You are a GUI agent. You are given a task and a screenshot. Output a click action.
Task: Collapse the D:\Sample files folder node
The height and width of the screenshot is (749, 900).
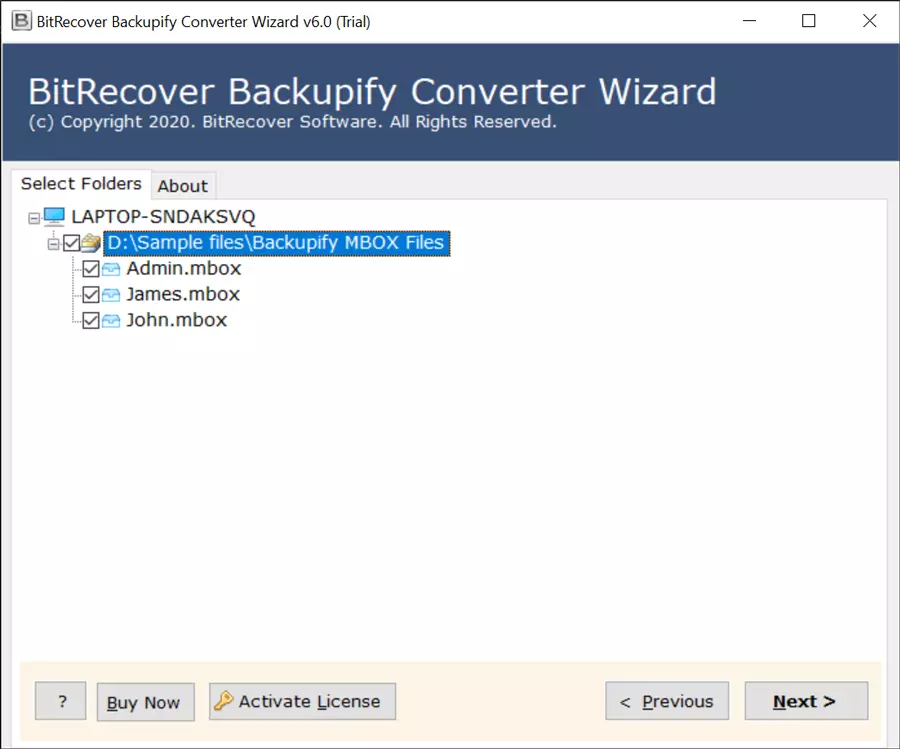[53, 245]
